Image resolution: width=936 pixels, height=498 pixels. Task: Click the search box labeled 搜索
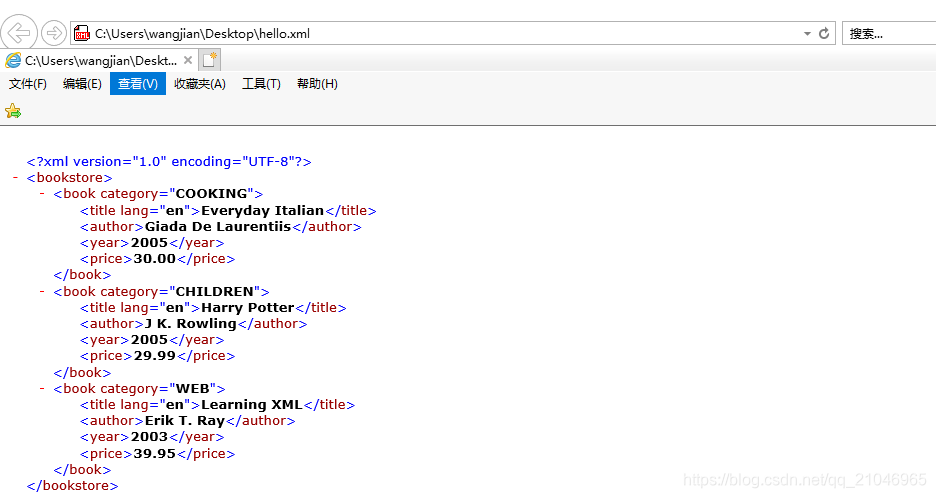point(889,33)
